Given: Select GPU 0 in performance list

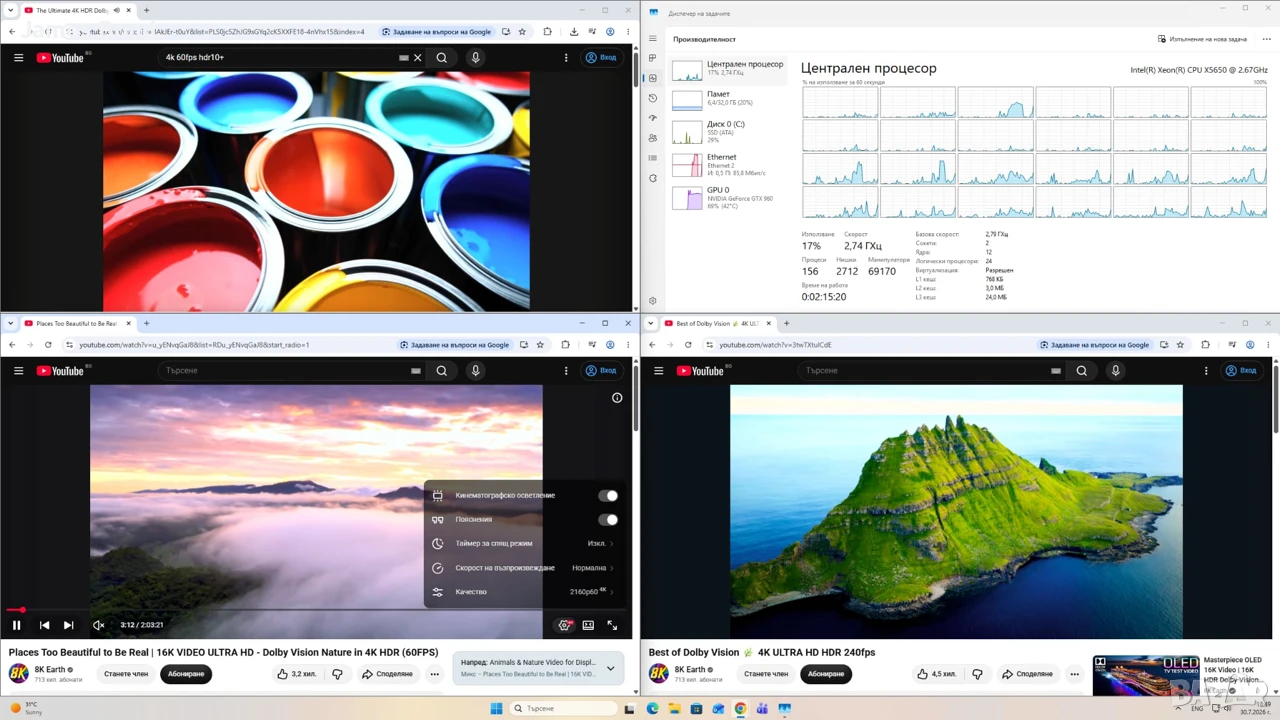Looking at the screenshot, I should [728, 197].
